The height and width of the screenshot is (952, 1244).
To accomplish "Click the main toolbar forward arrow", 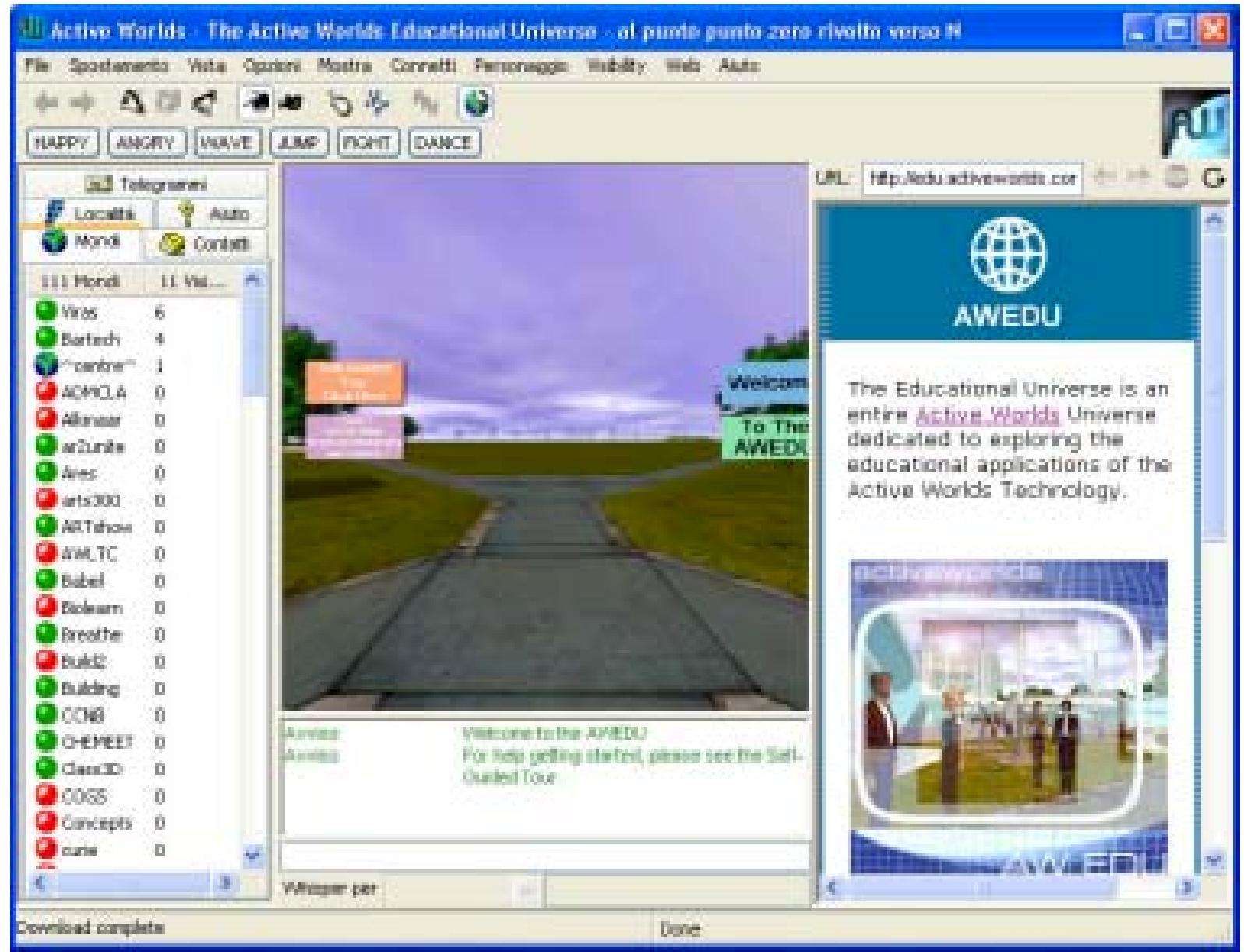I will [81, 104].
